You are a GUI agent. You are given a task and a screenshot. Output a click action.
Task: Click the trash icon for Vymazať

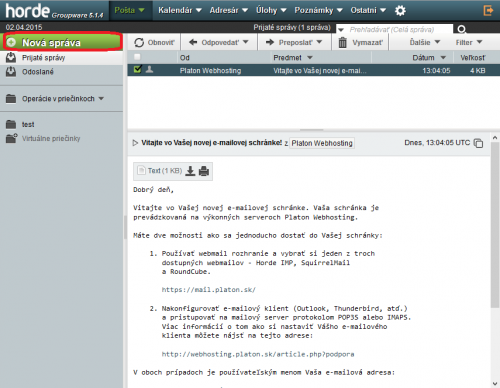click(342, 42)
